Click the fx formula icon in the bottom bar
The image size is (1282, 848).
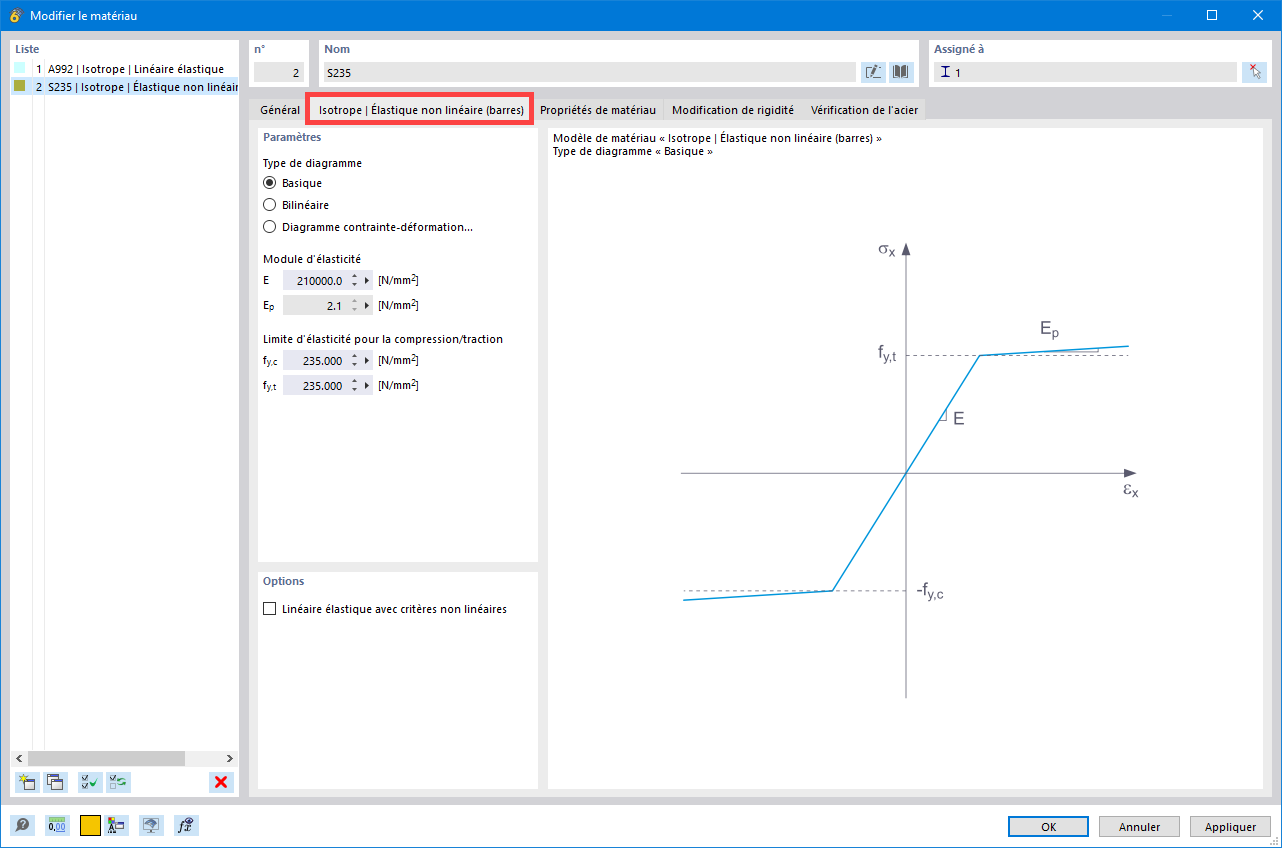[x=185, y=826]
